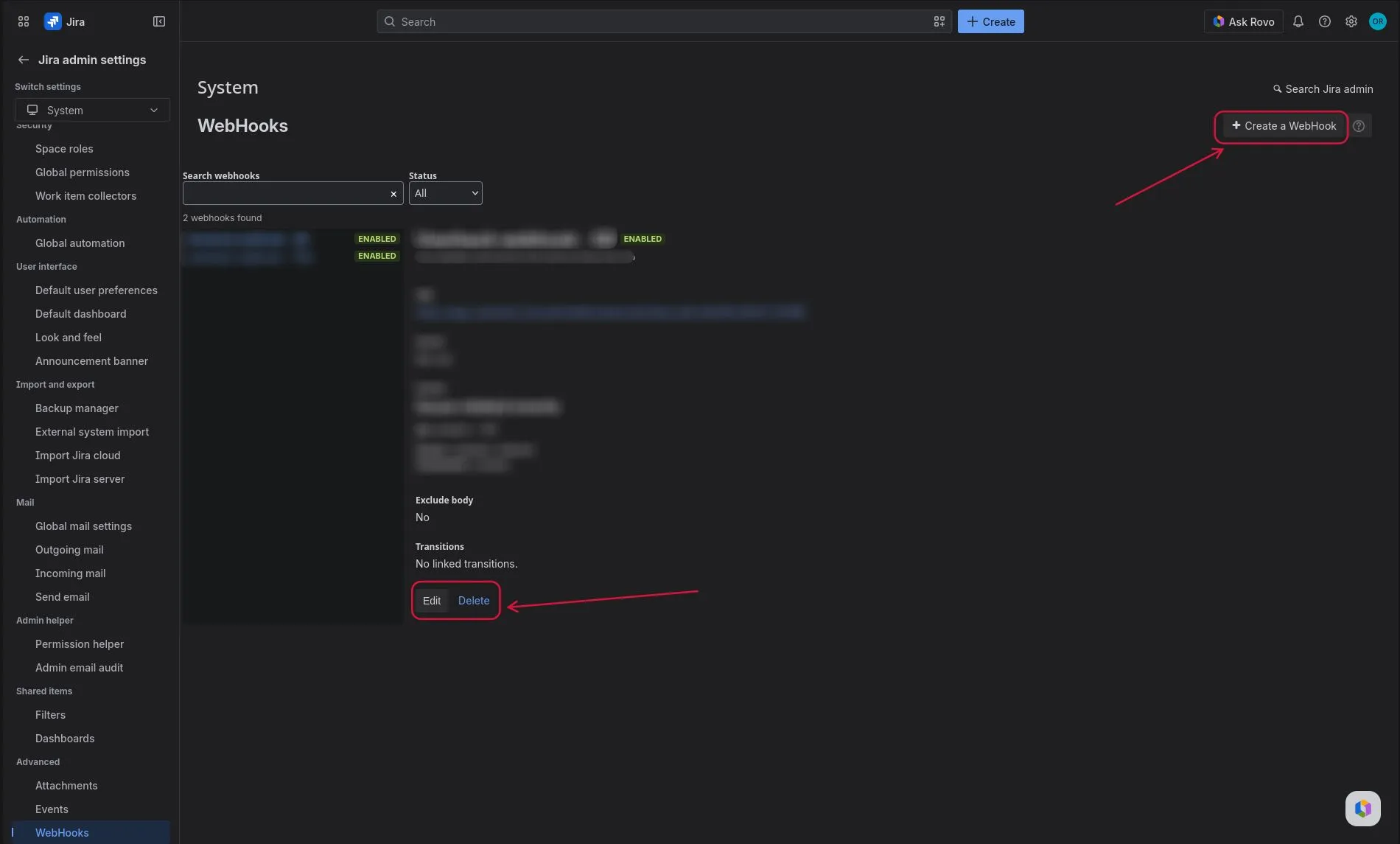Screen dimensions: 1400x844
Task: Click the back arrow beside Jira admin settings
Action: [x=24, y=60]
